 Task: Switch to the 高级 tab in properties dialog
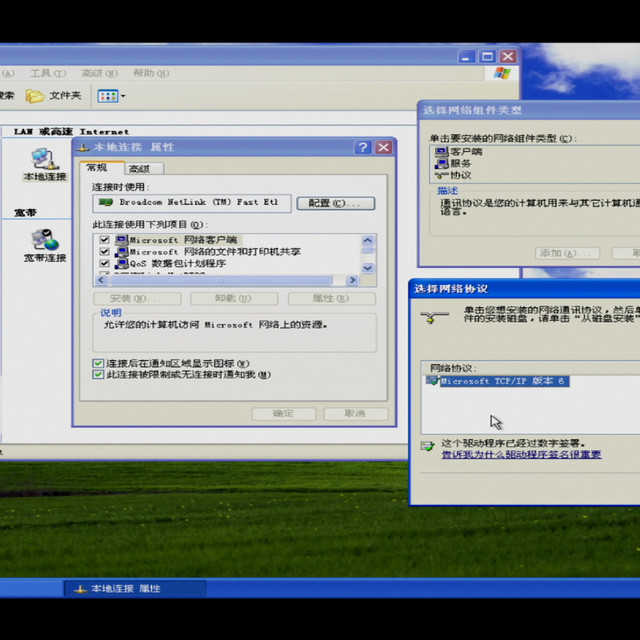[144, 169]
